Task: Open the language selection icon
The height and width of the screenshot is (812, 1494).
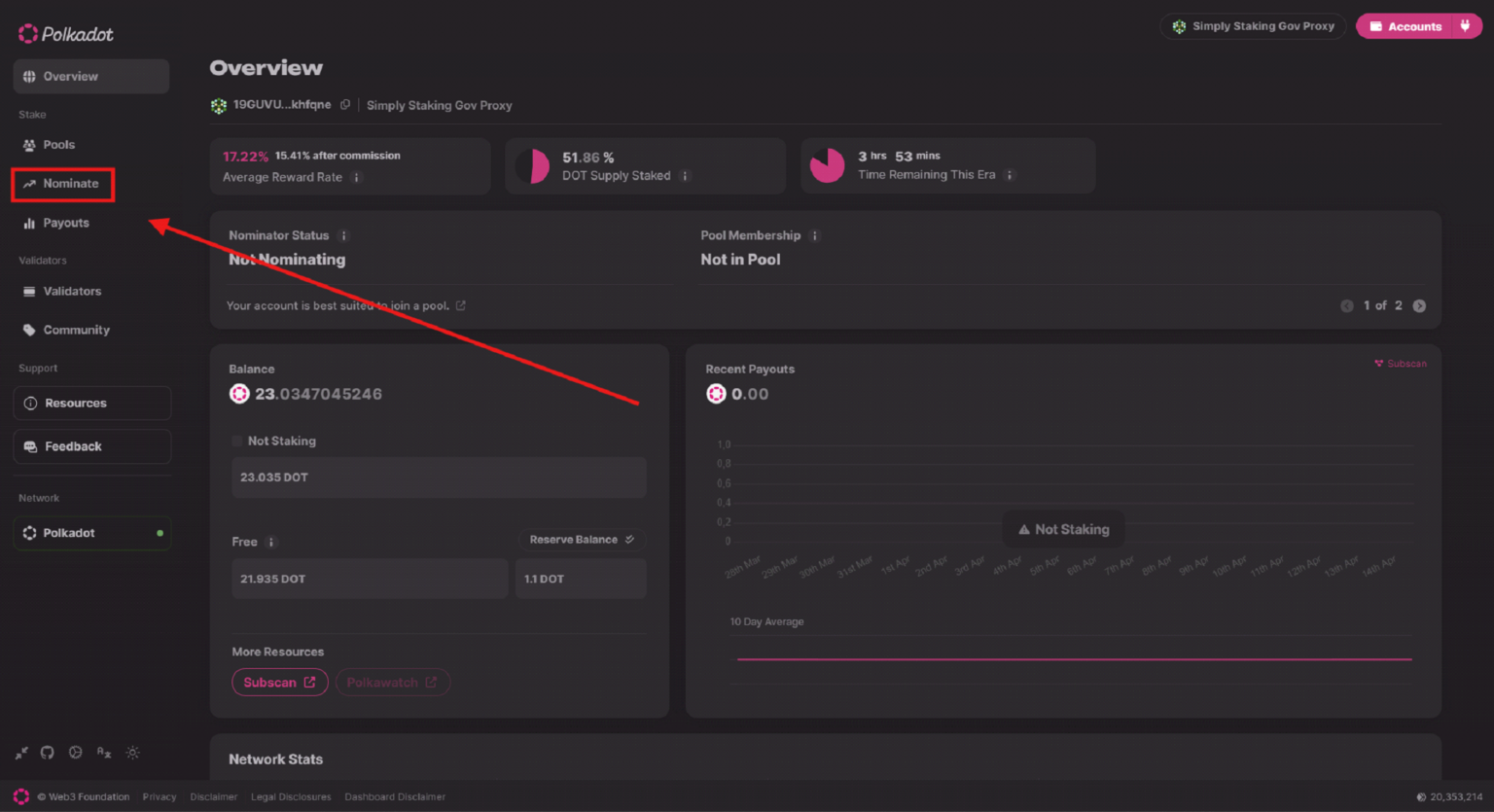Action: [104, 752]
